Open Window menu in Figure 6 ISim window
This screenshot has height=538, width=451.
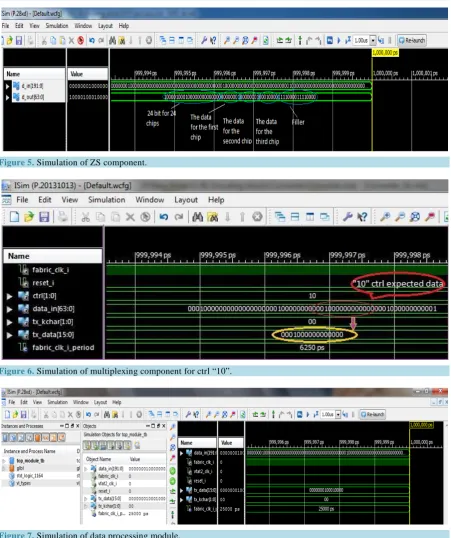click(x=150, y=200)
